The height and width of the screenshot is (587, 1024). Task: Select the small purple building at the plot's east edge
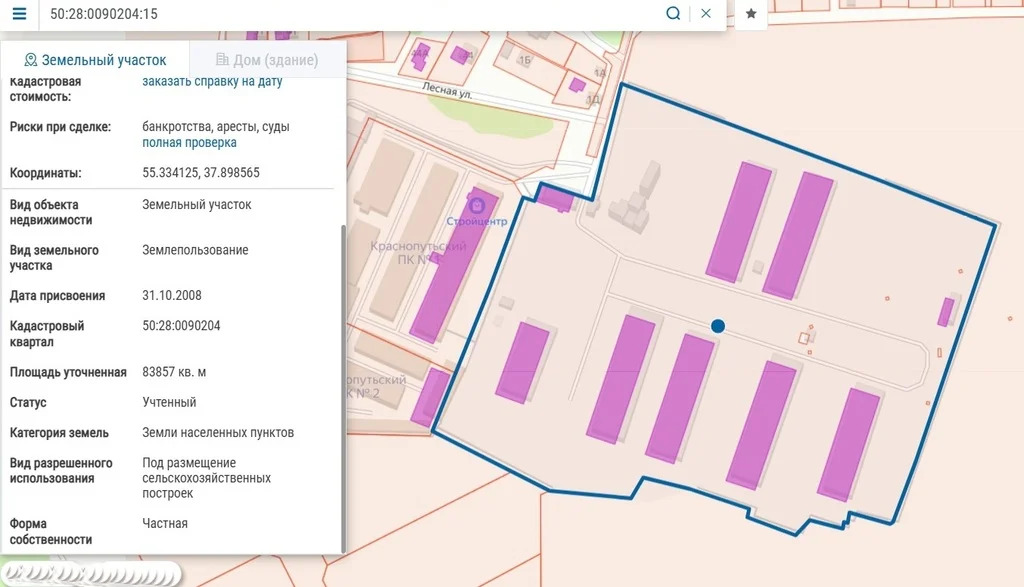(945, 311)
